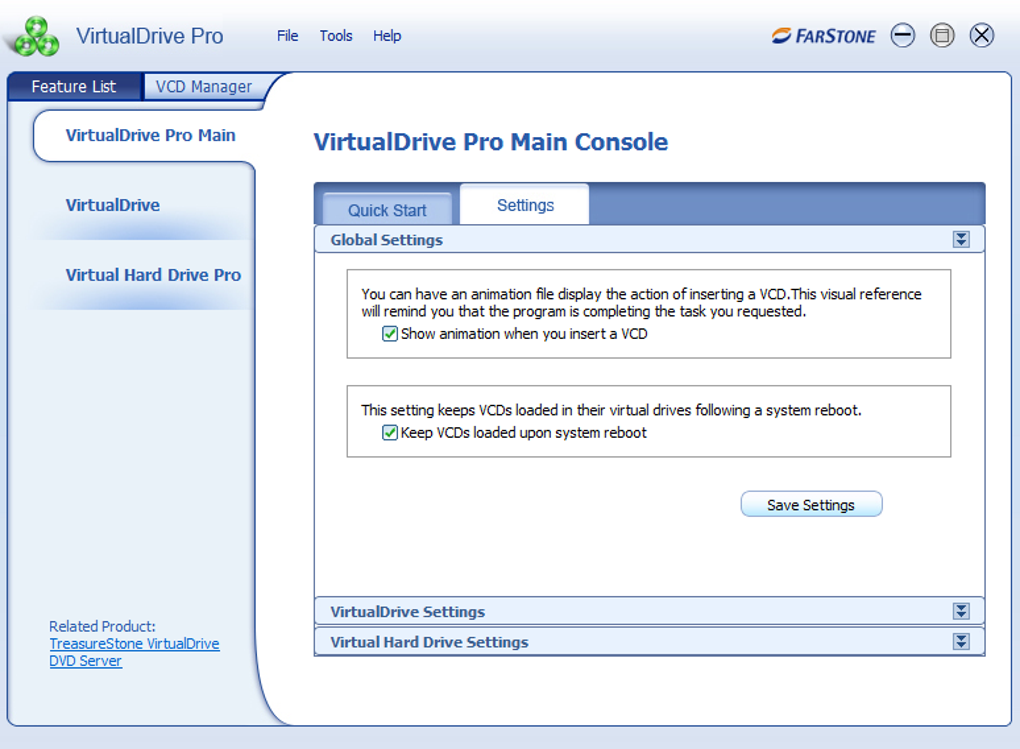The height and width of the screenshot is (749, 1020).
Task: Open the Help menu
Action: point(387,36)
